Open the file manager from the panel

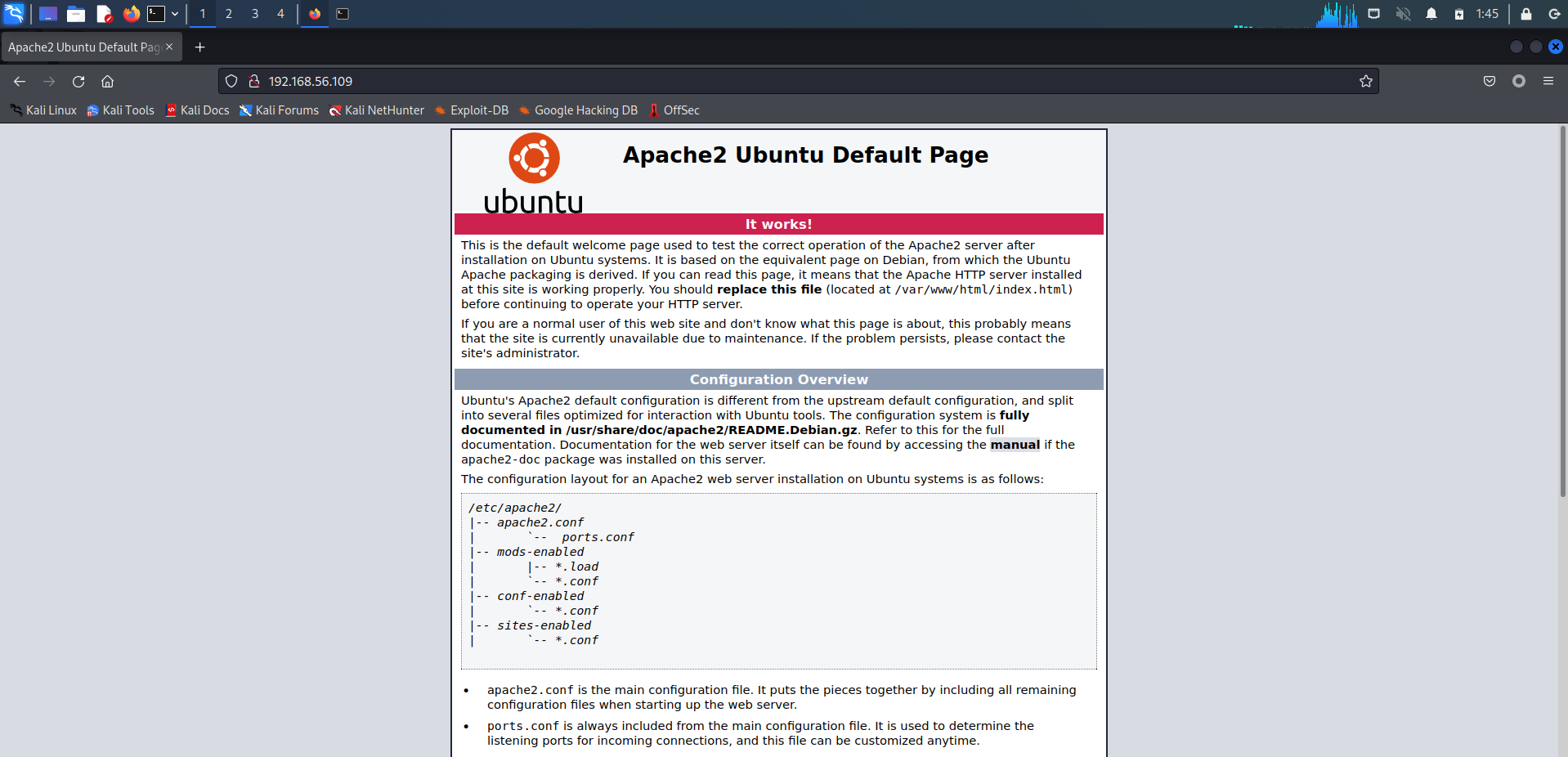point(76,14)
